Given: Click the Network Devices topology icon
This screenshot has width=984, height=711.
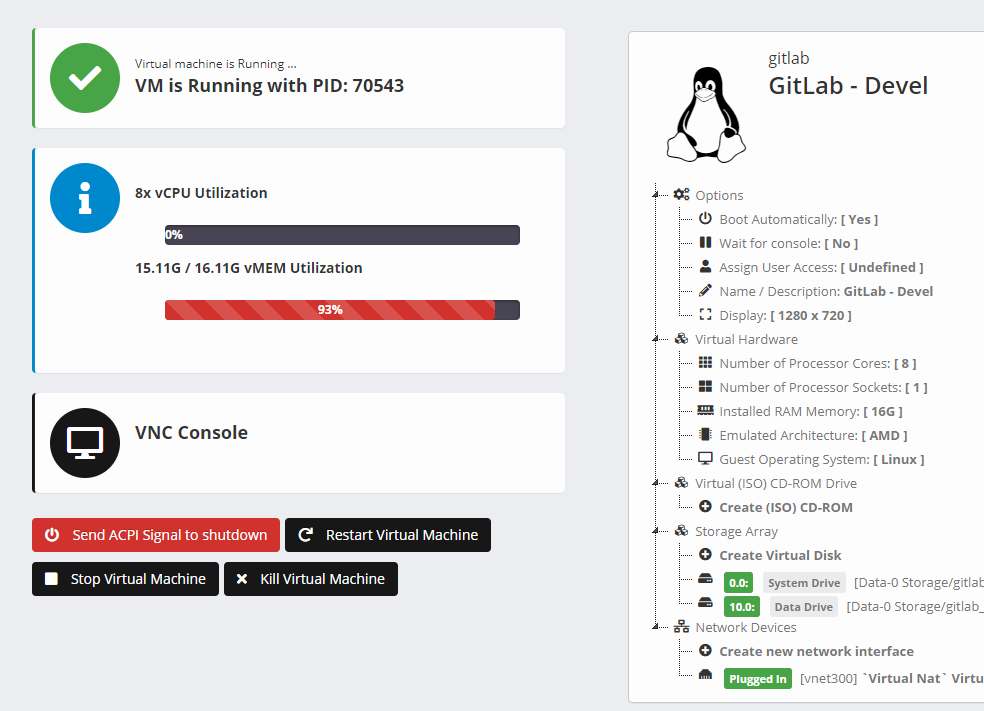Looking at the screenshot, I should (681, 626).
